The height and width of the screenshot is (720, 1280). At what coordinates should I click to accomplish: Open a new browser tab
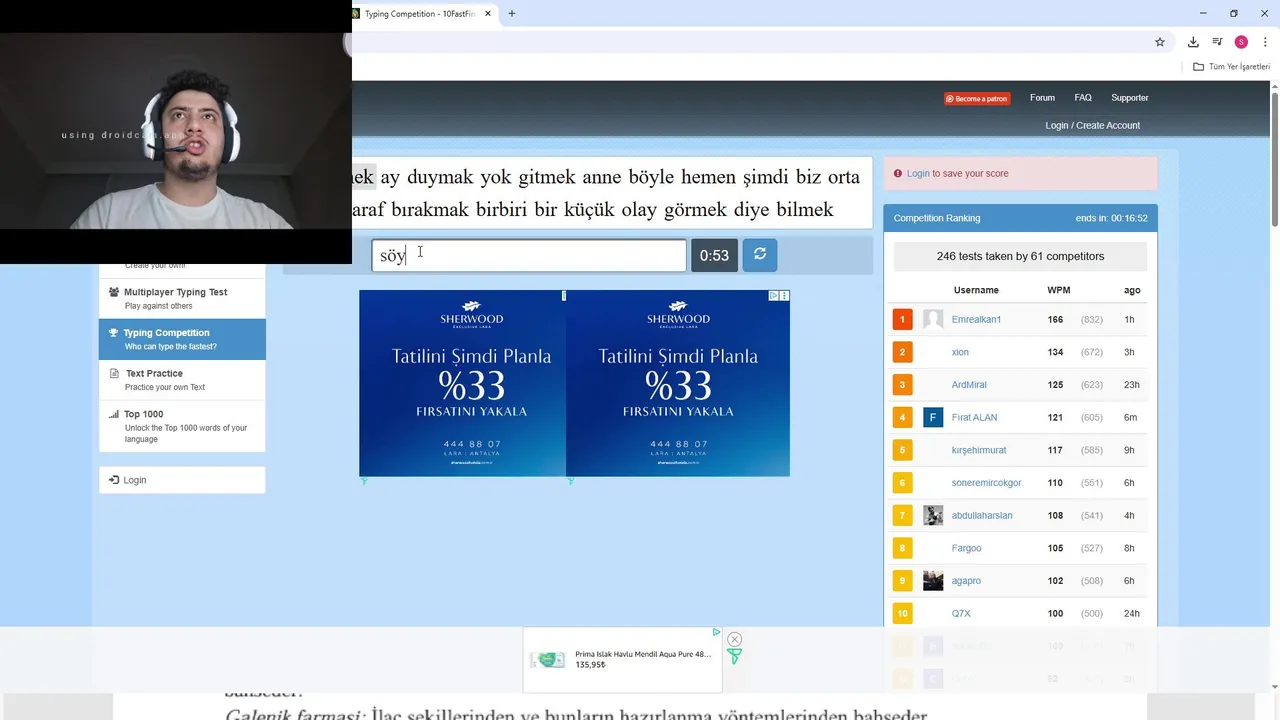[512, 14]
